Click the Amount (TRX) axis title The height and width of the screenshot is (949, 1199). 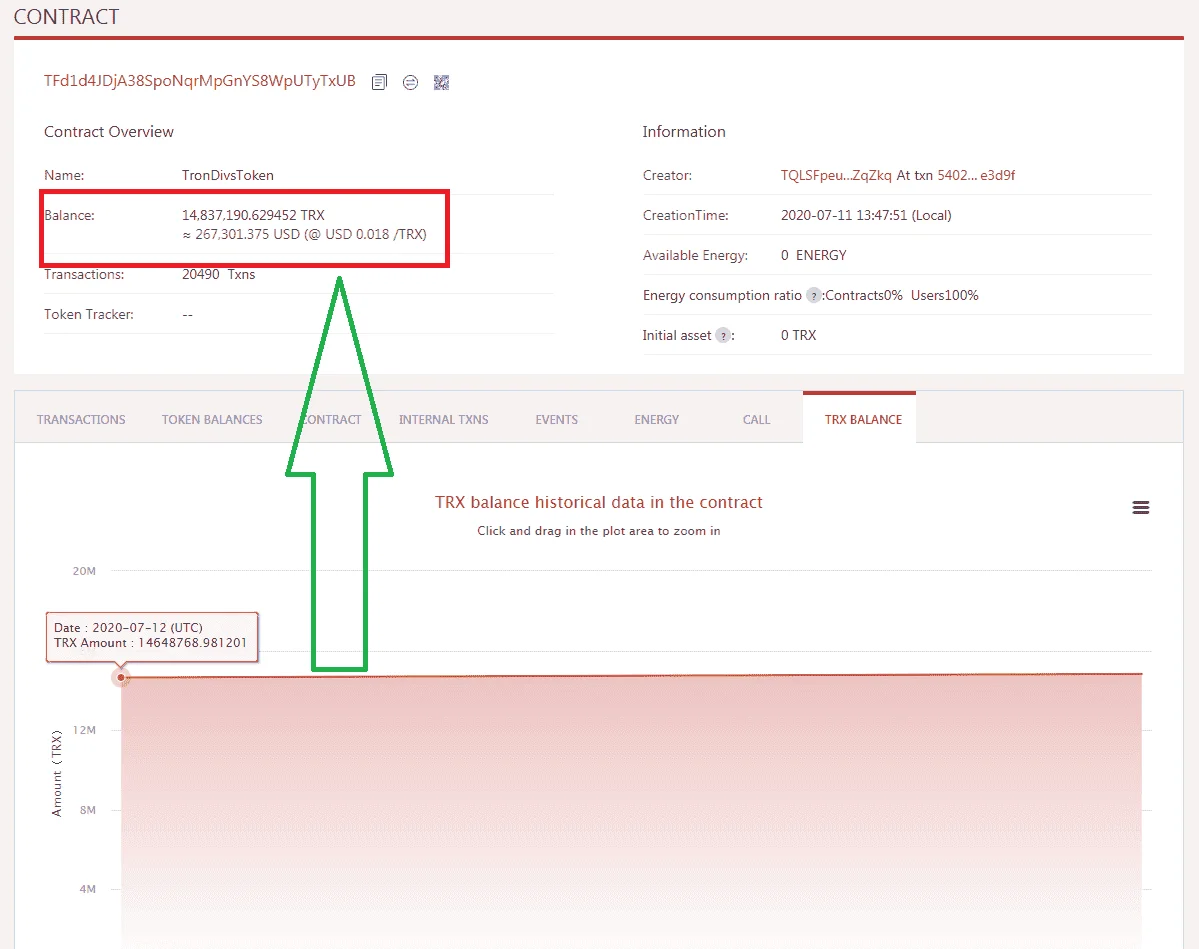point(57,773)
